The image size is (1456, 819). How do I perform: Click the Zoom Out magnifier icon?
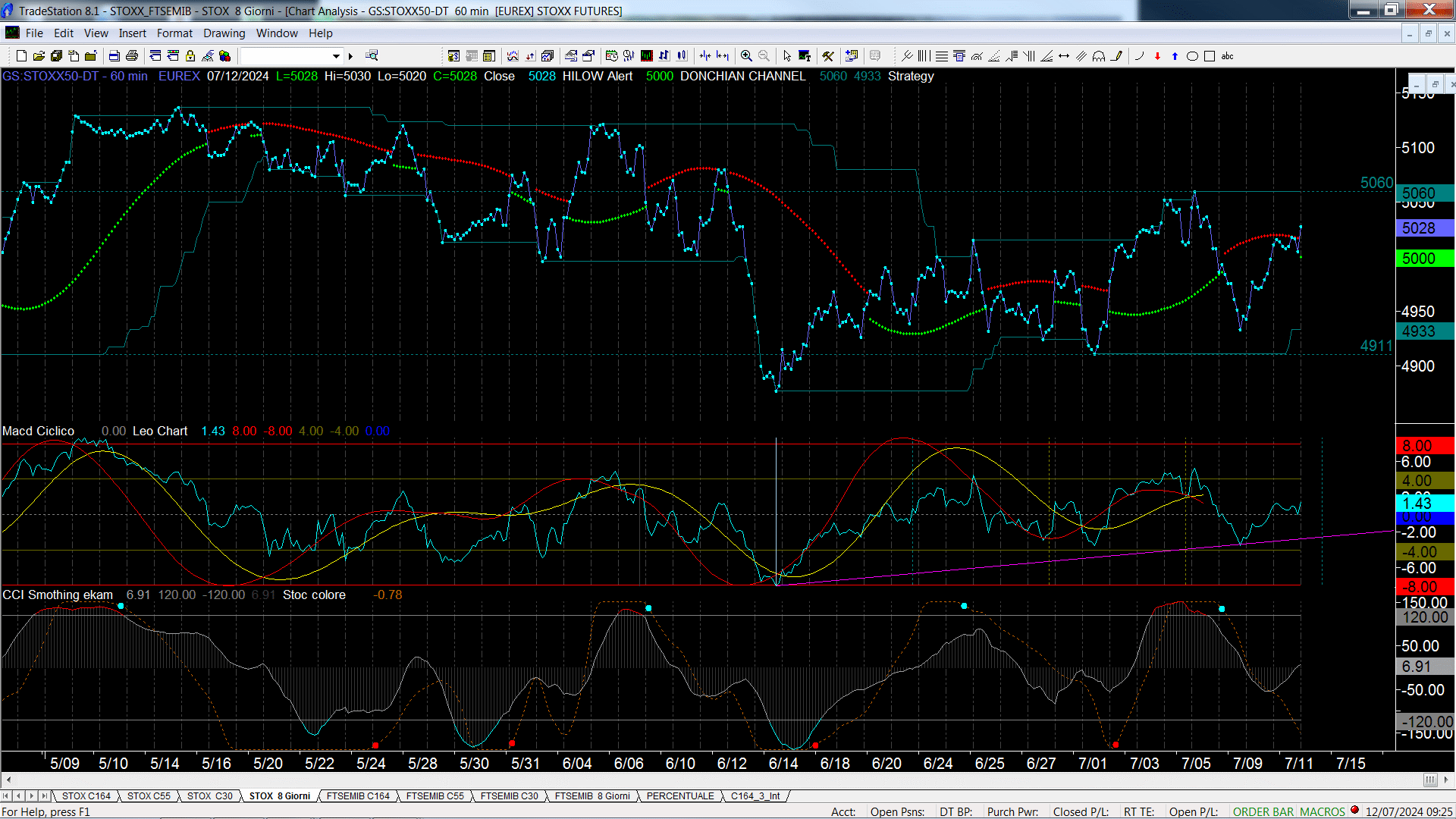click(764, 55)
